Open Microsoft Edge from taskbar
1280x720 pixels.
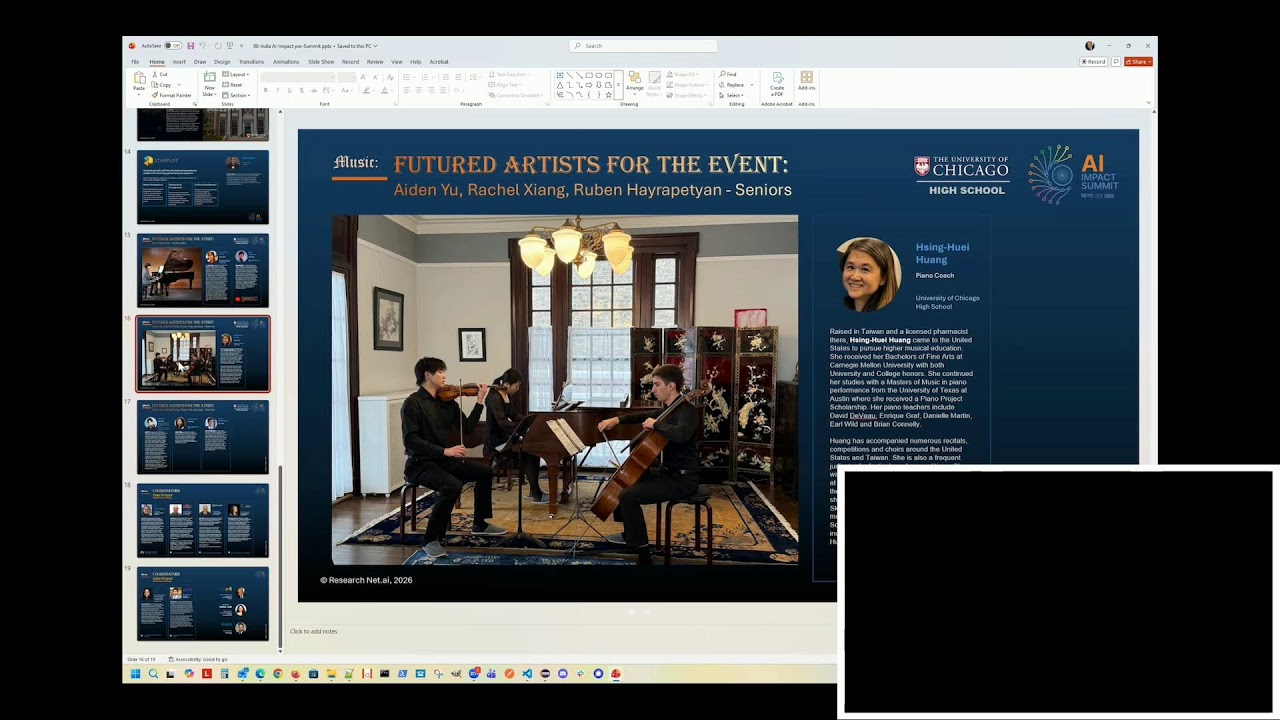point(260,674)
